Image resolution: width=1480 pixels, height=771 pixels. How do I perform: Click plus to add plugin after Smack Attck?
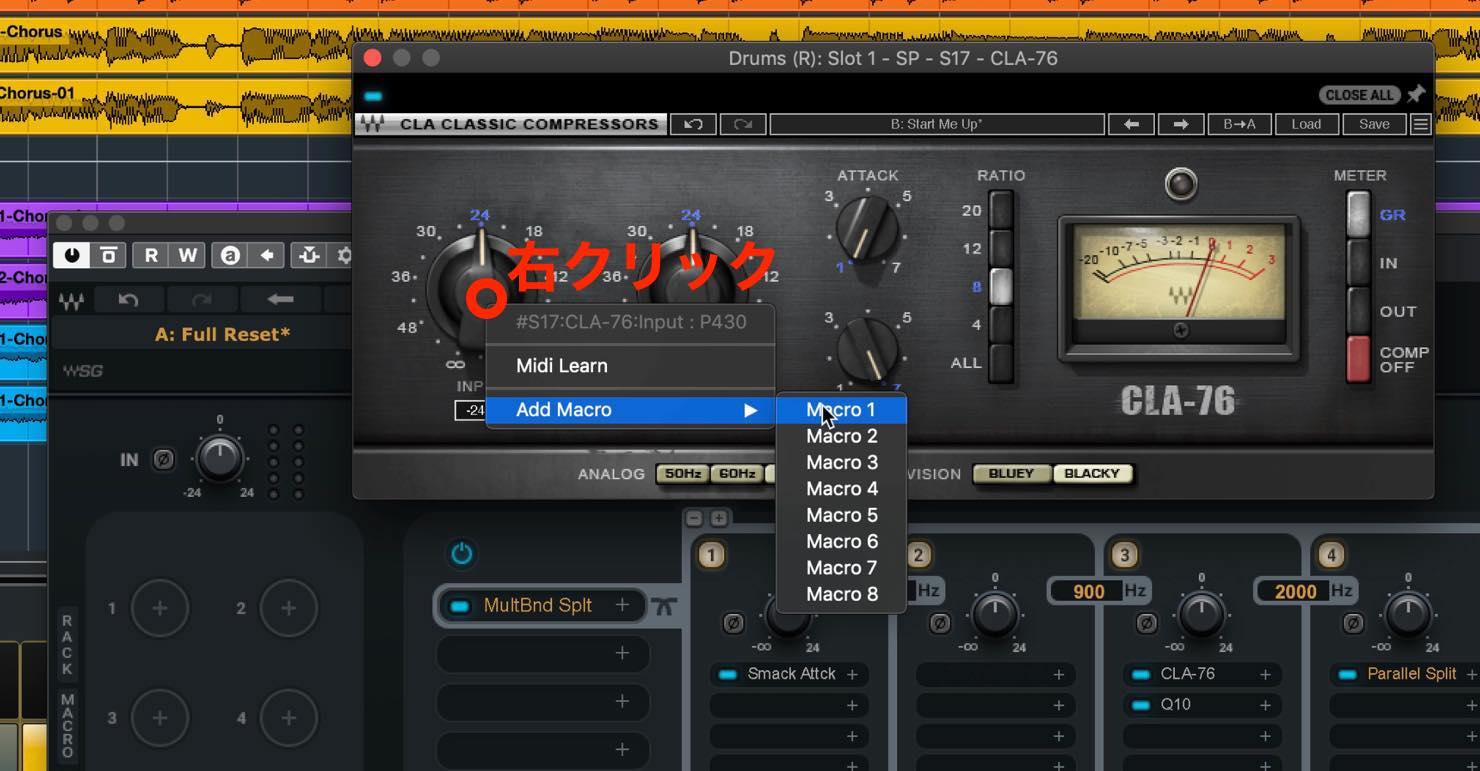coord(852,674)
